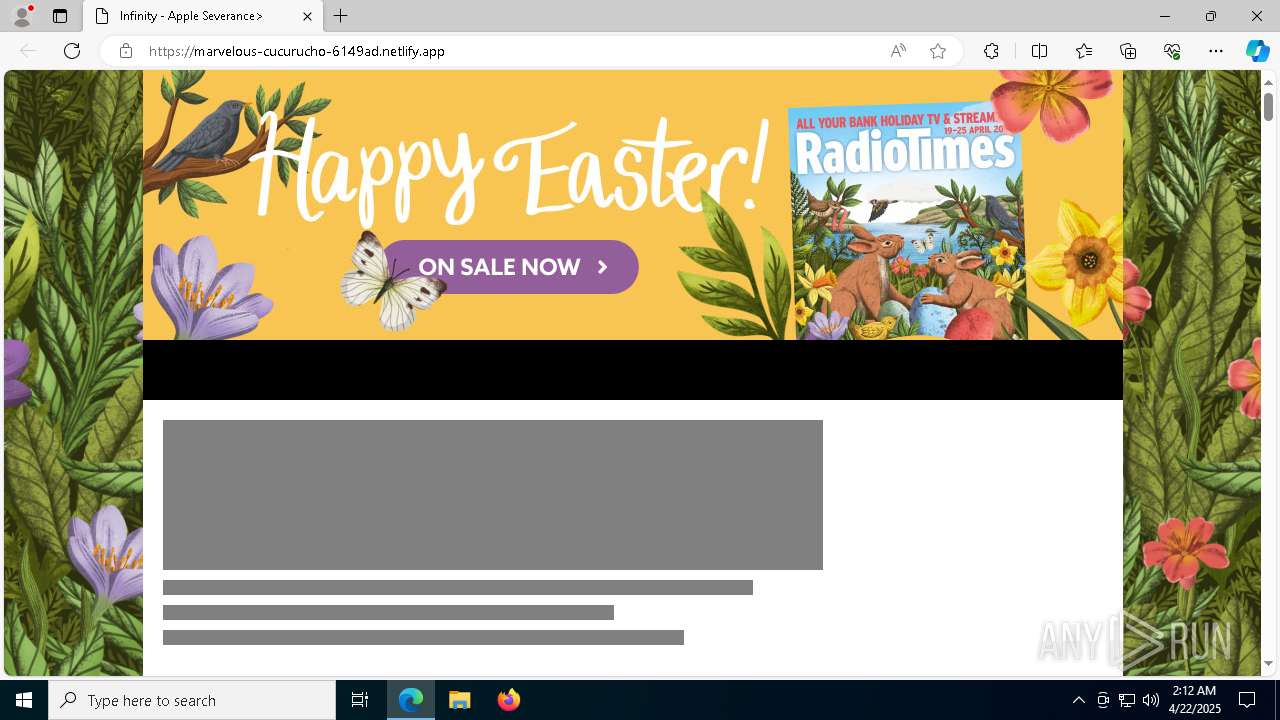Viewport: 1280px width, 720px height.
Task: Show hidden system tray icons
Action: [x=1078, y=700]
